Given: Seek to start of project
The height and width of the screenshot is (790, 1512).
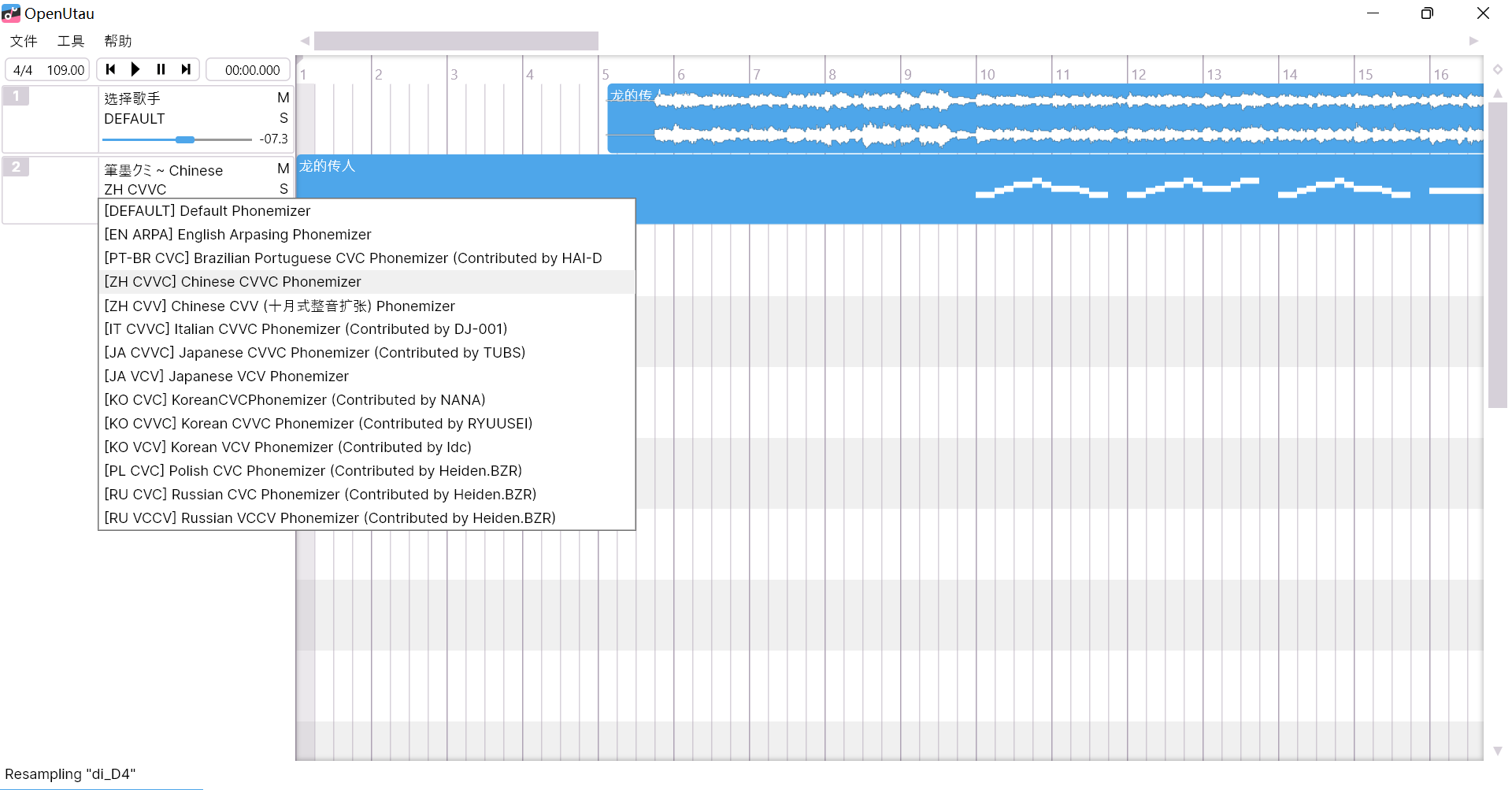Looking at the screenshot, I should pyautogui.click(x=110, y=69).
